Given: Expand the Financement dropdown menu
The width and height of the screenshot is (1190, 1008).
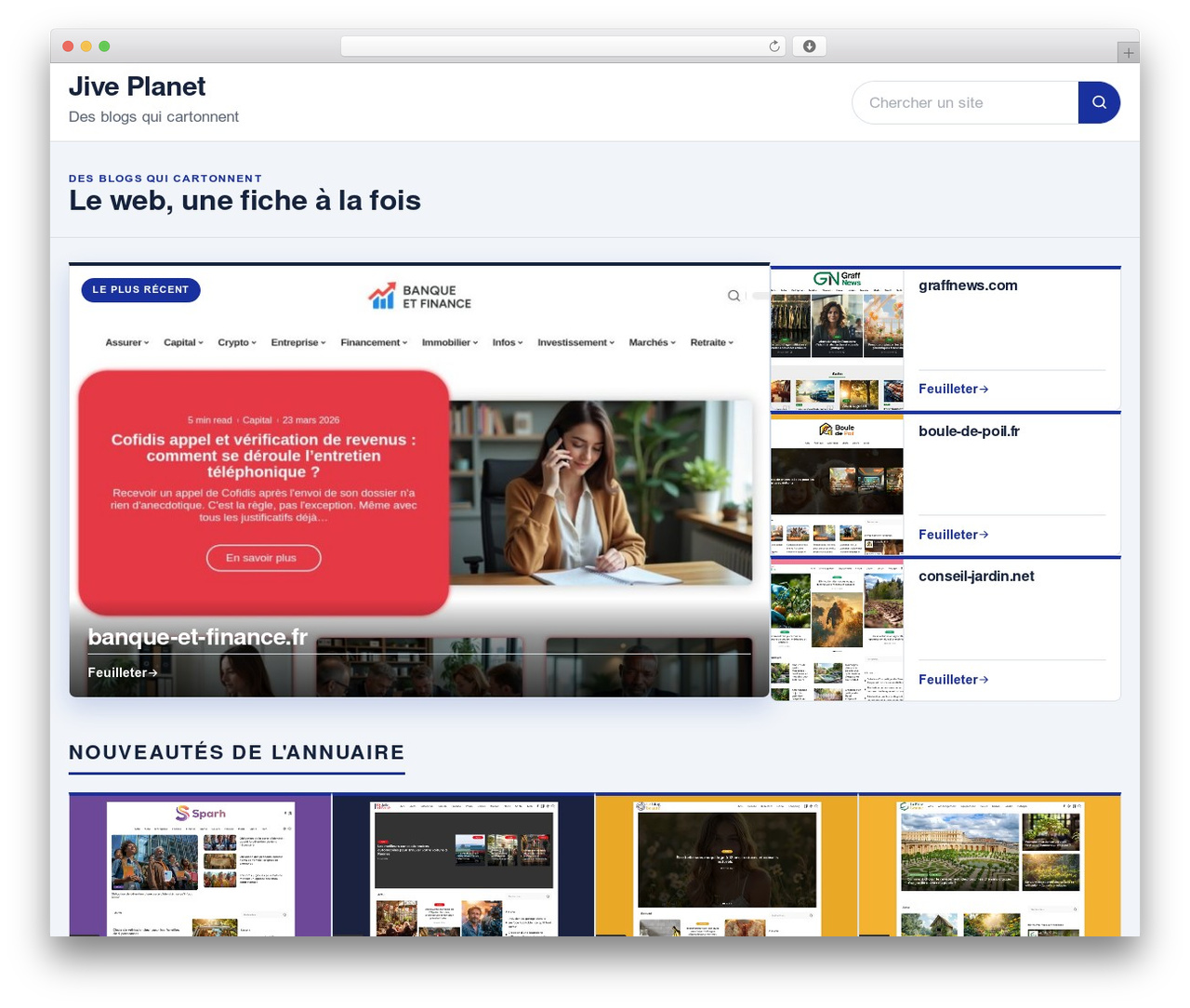Looking at the screenshot, I should click(374, 342).
